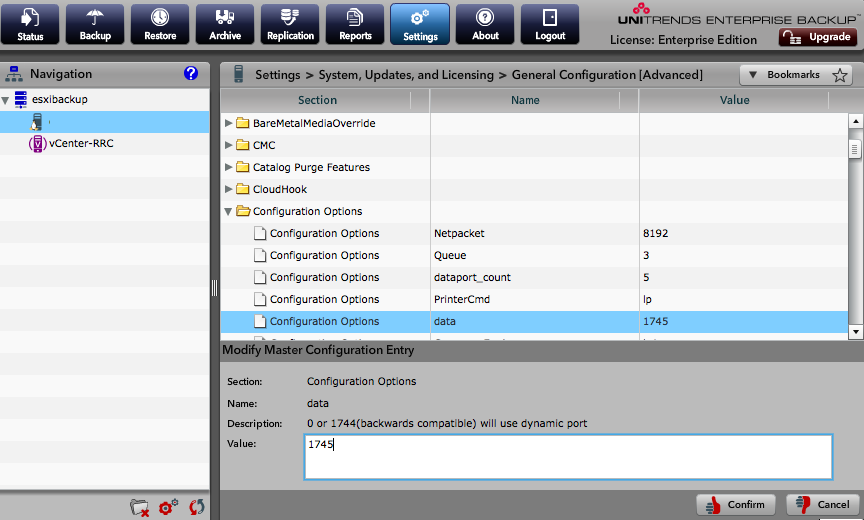The image size is (864, 520).
Task: Select the Netpacket configuration row
Action: 534,234
